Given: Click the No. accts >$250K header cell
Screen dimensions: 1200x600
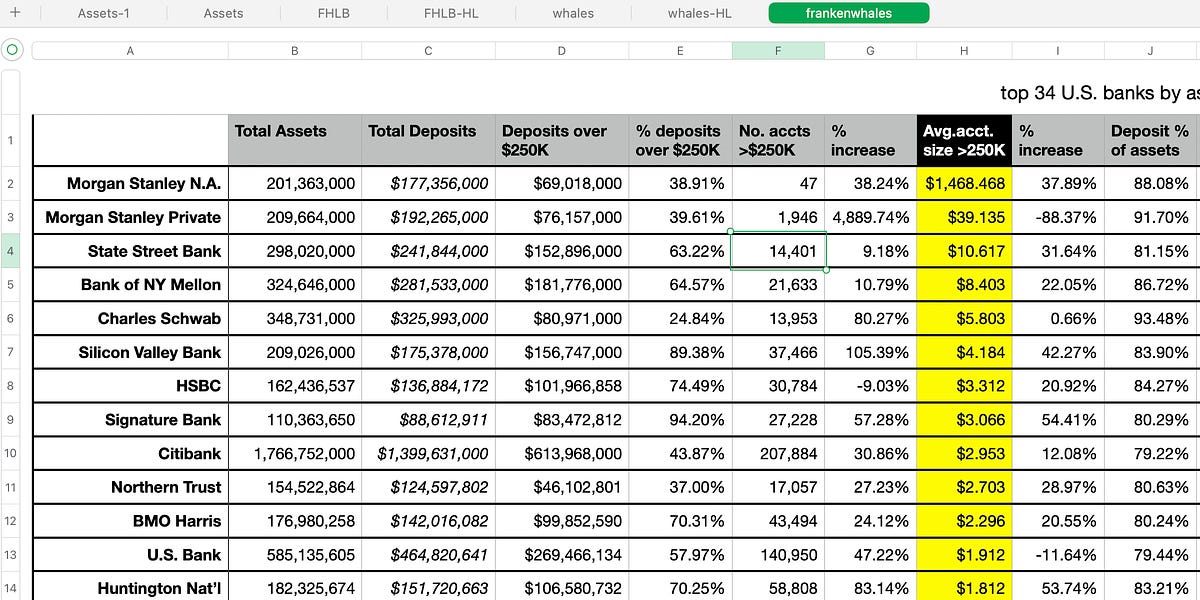Looking at the screenshot, I should (778, 140).
